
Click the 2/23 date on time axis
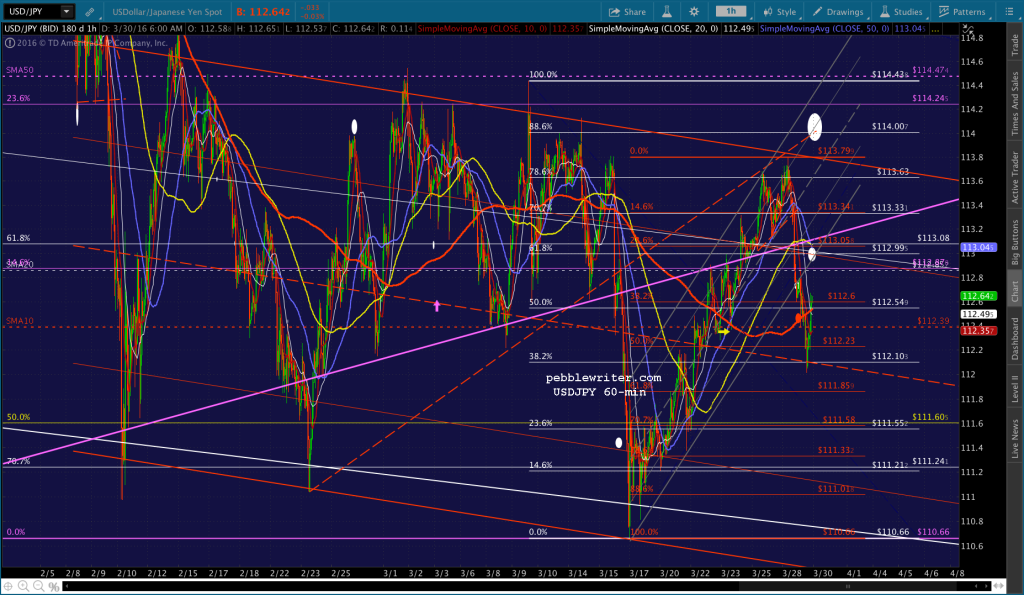click(310, 573)
